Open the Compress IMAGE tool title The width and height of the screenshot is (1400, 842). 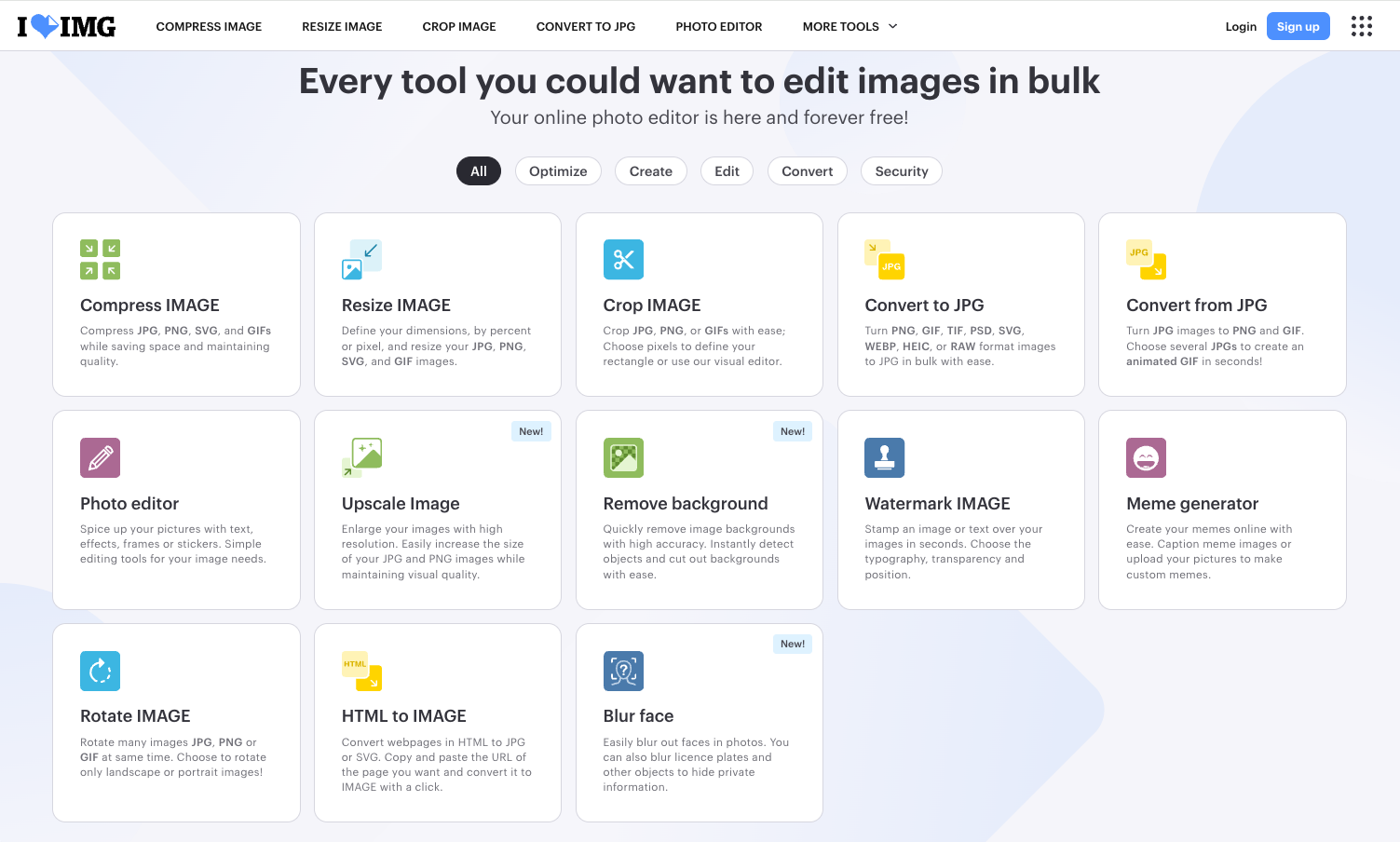150,306
